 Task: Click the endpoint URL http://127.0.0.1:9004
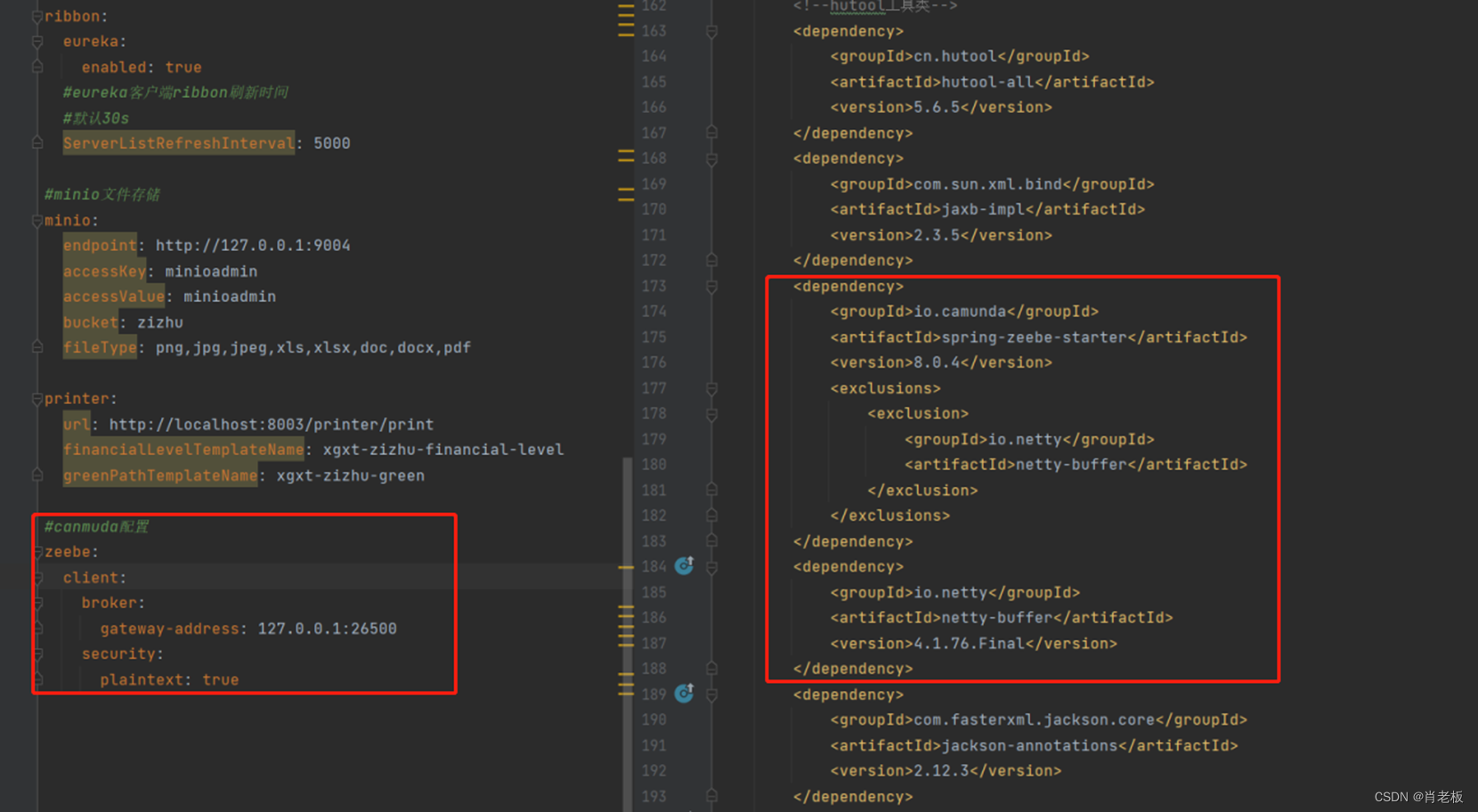253,245
